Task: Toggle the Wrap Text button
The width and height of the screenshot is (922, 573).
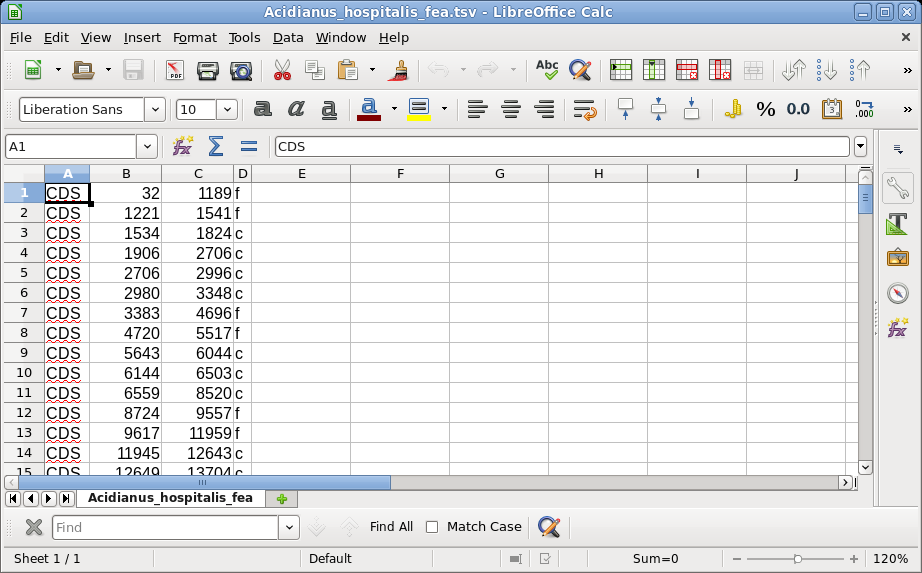Action: pyautogui.click(x=585, y=109)
